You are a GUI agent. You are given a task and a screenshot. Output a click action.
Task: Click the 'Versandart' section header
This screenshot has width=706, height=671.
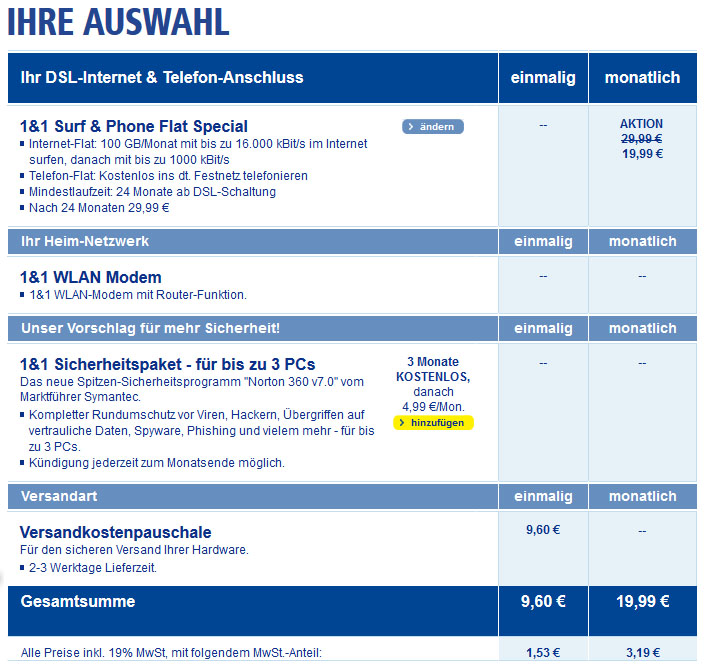pos(59,496)
